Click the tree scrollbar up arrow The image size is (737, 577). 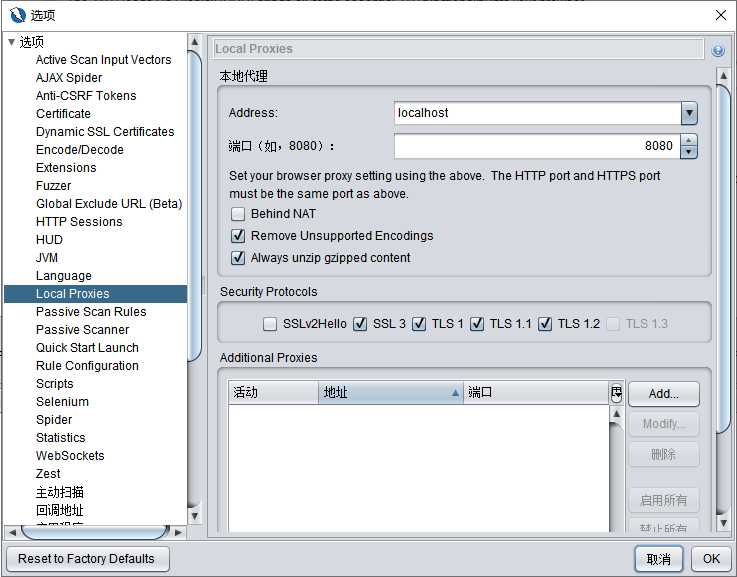[x=195, y=42]
